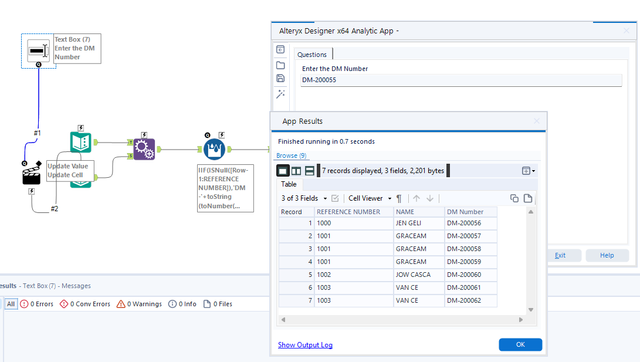Select the teal Input Data book tool

pos(80,142)
